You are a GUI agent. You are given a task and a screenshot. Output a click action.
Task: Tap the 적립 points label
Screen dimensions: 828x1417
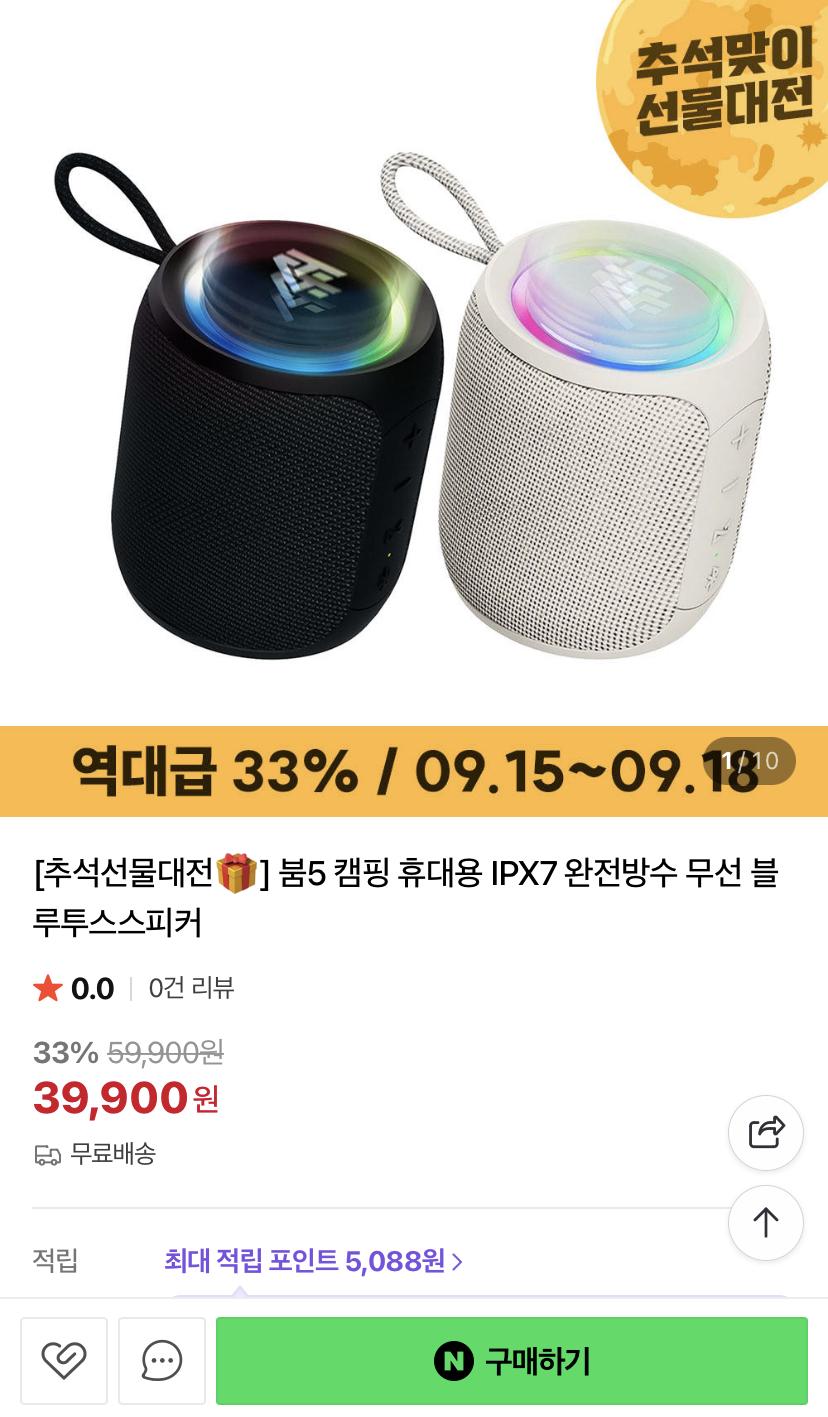55,1260
